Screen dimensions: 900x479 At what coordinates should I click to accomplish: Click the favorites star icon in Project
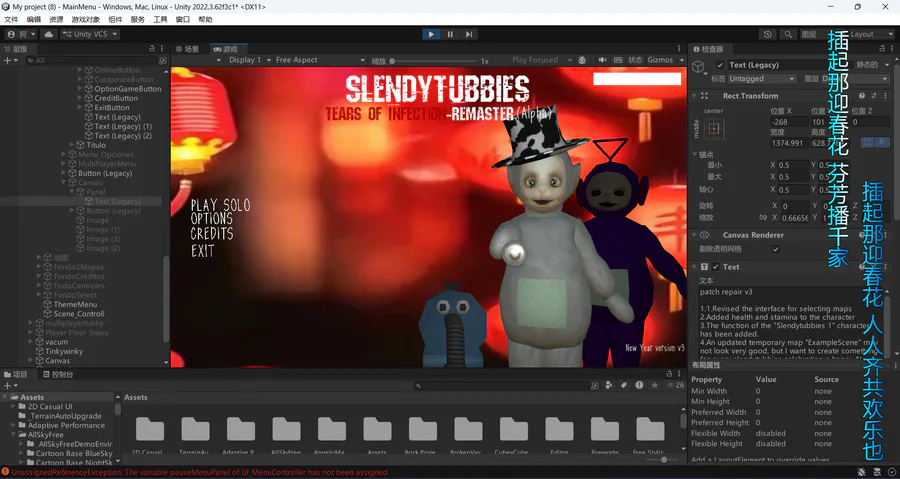click(x=654, y=385)
